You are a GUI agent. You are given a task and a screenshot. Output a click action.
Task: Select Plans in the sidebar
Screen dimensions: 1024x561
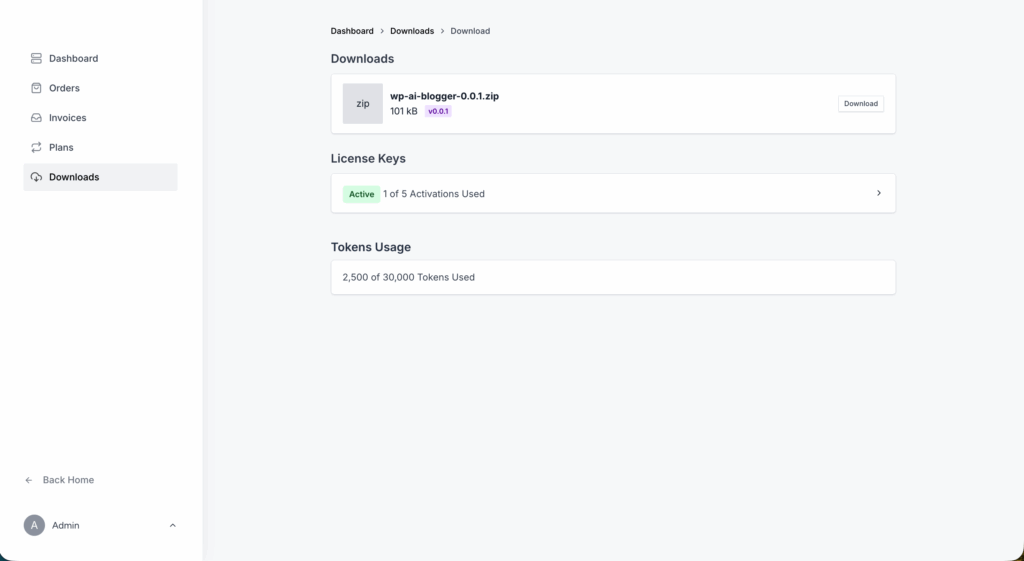pos(101,148)
